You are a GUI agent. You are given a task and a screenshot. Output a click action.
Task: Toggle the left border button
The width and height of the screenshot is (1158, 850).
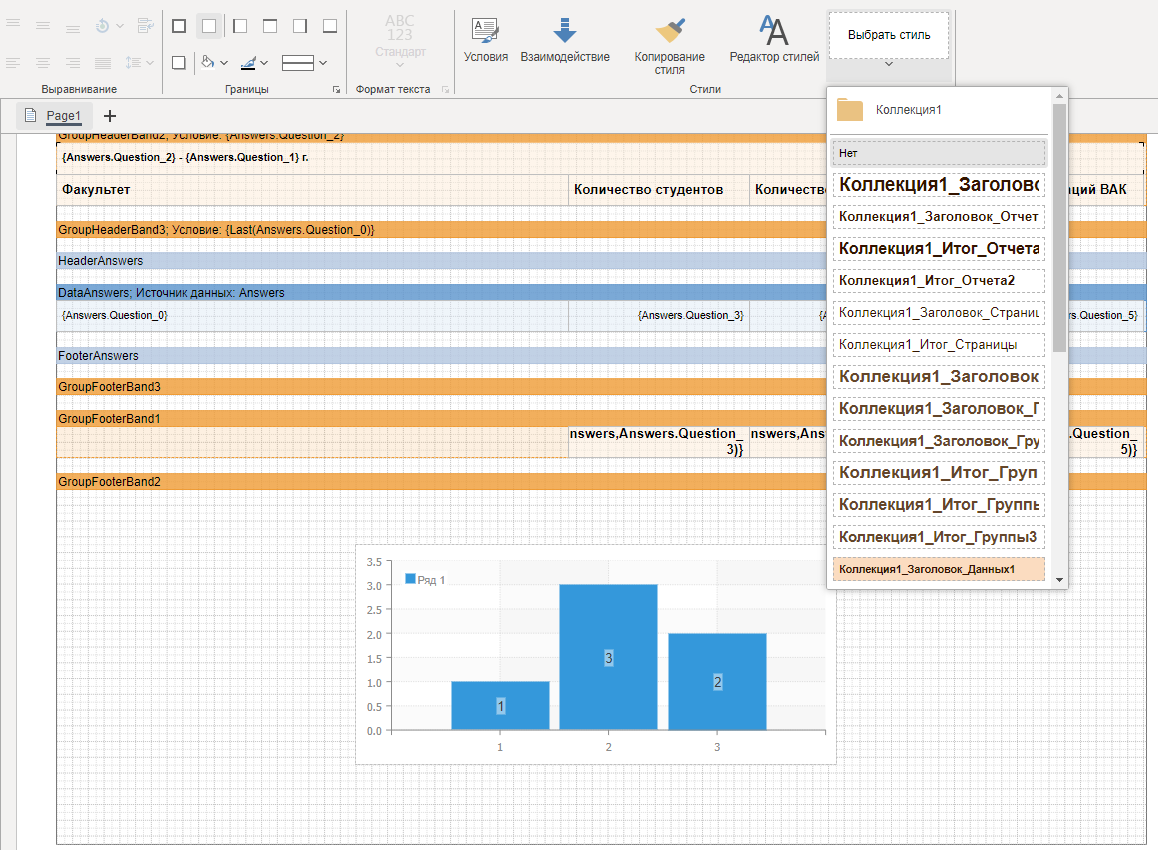pyautogui.click(x=240, y=26)
